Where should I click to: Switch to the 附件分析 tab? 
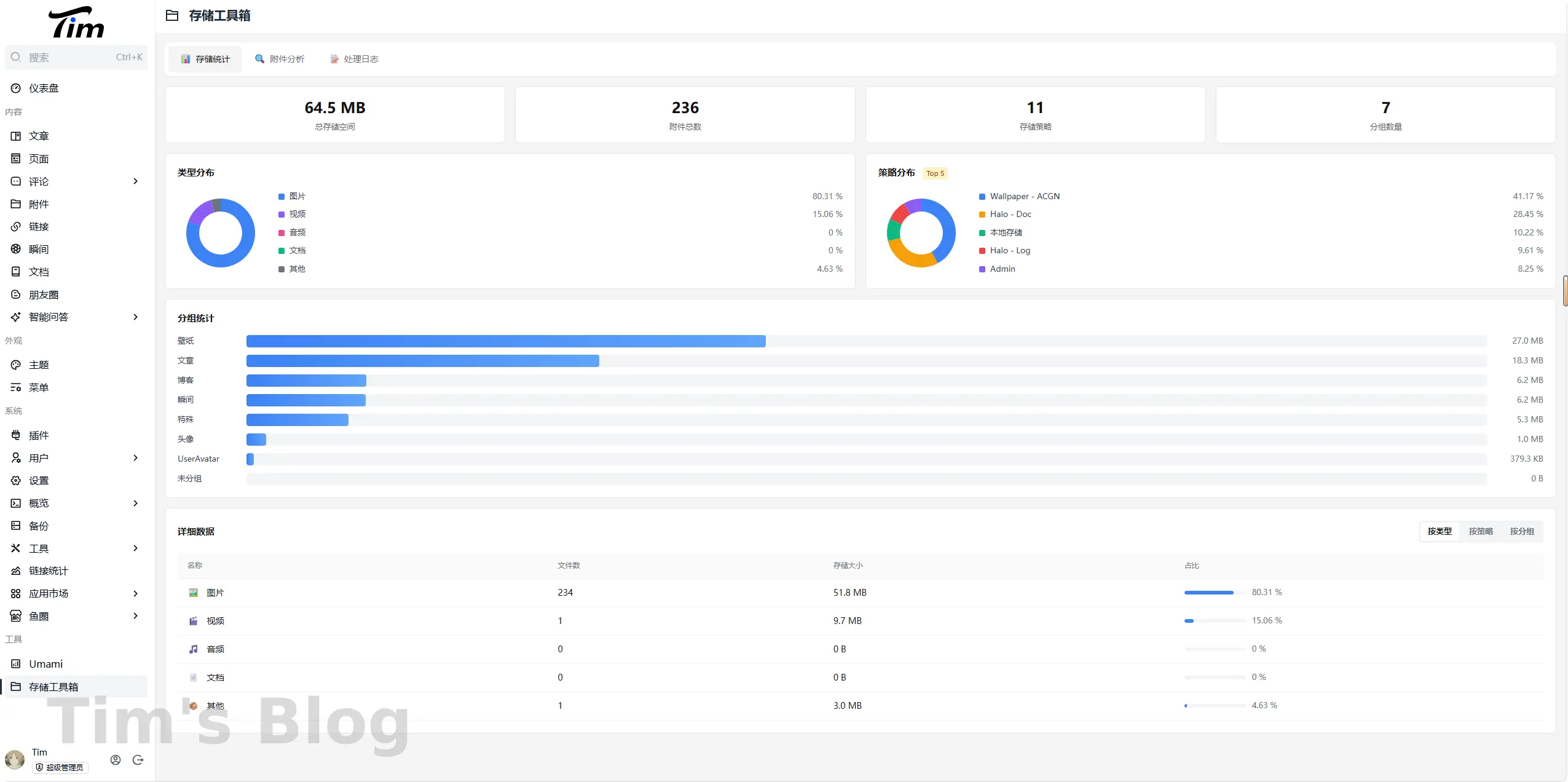[280, 59]
